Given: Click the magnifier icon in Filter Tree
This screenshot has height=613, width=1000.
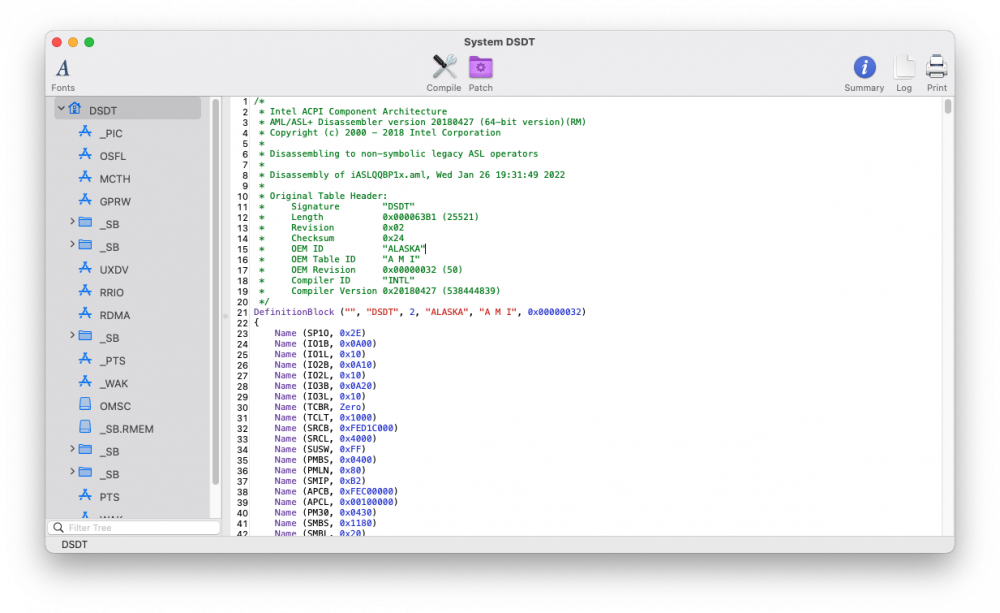Looking at the screenshot, I should click(58, 528).
